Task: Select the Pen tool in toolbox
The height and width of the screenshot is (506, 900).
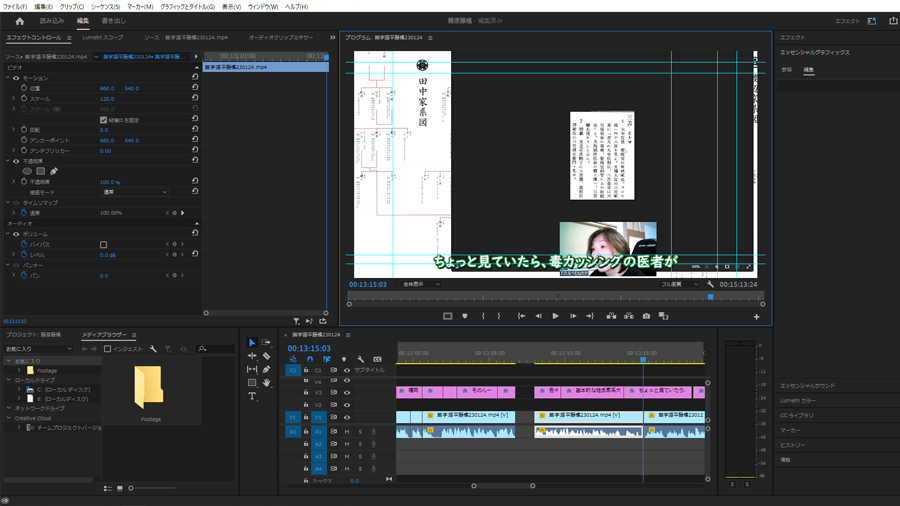Action: point(266,369)
